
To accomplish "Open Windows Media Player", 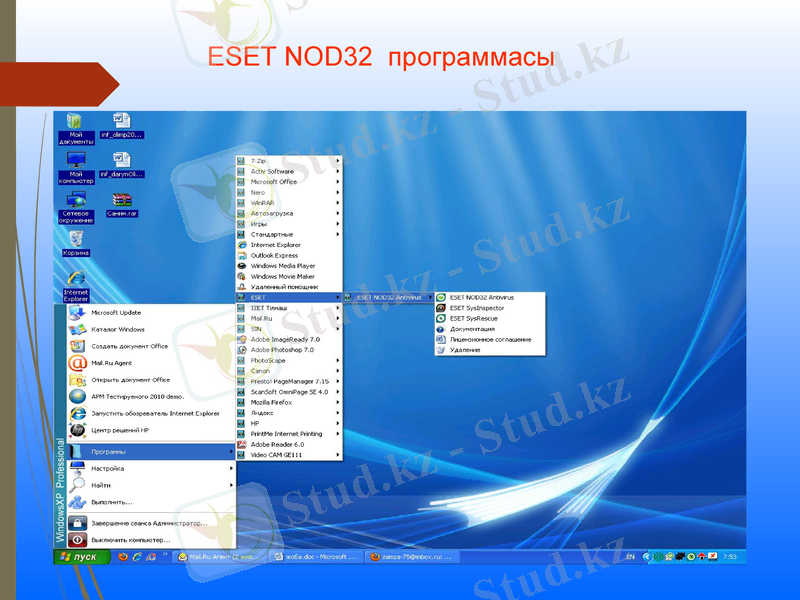I will tap(280, 266).
